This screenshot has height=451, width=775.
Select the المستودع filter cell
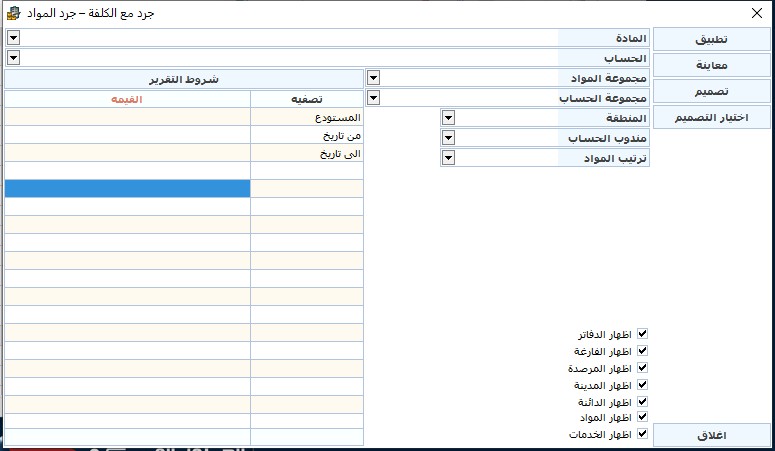pyautogui.click(x=307, y=117)
